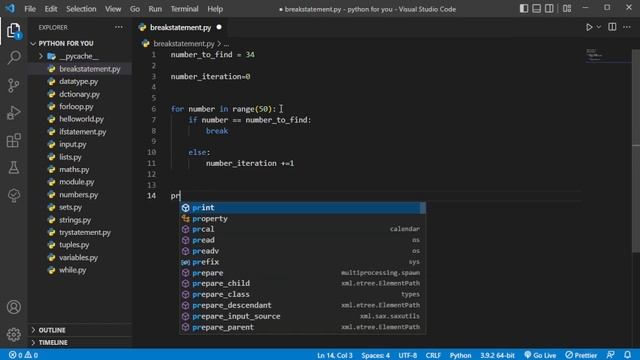The image size is (640, 360).
Task: Open the tree-shaped activity bar icon
Action: click(x=13, y=195)
